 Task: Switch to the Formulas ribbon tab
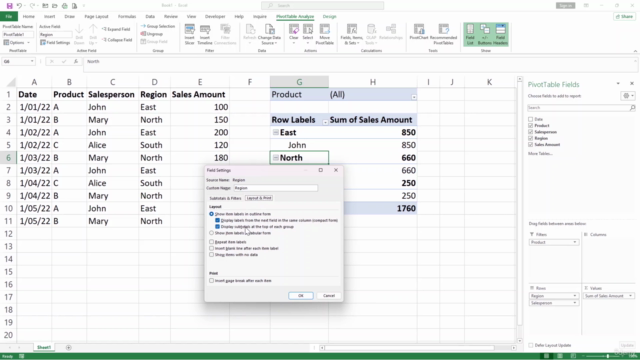tap(127, 17)
